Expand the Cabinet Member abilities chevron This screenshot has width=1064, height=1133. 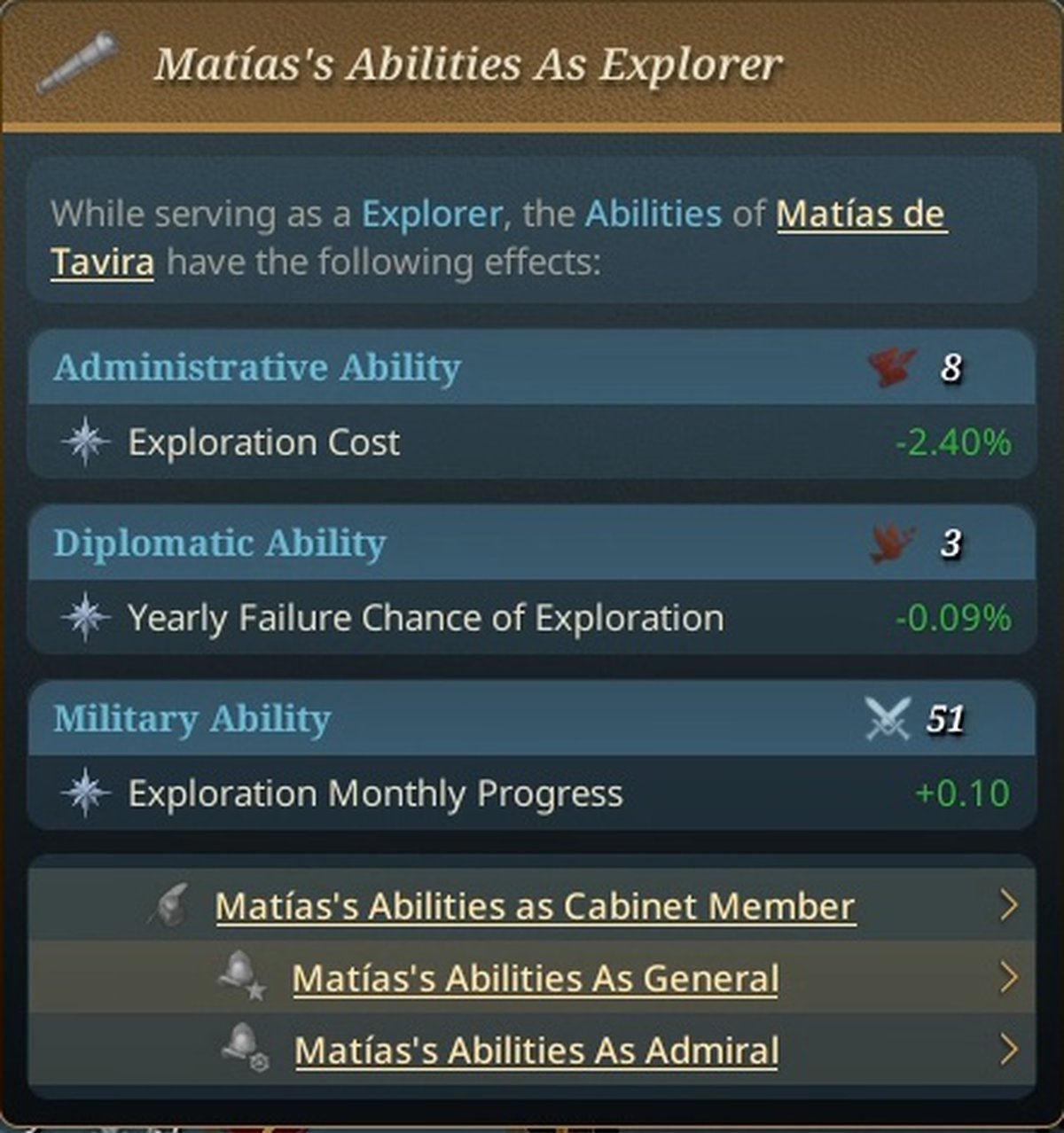coord(1008,905)
